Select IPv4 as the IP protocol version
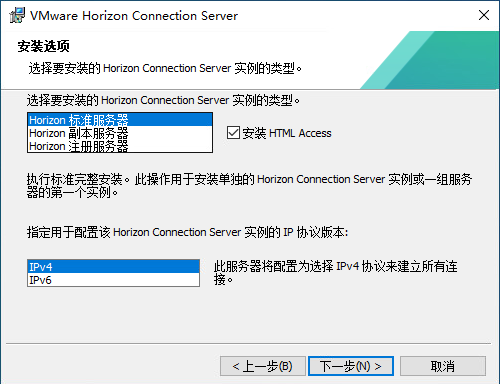The image size is (500, 384). 113,267
